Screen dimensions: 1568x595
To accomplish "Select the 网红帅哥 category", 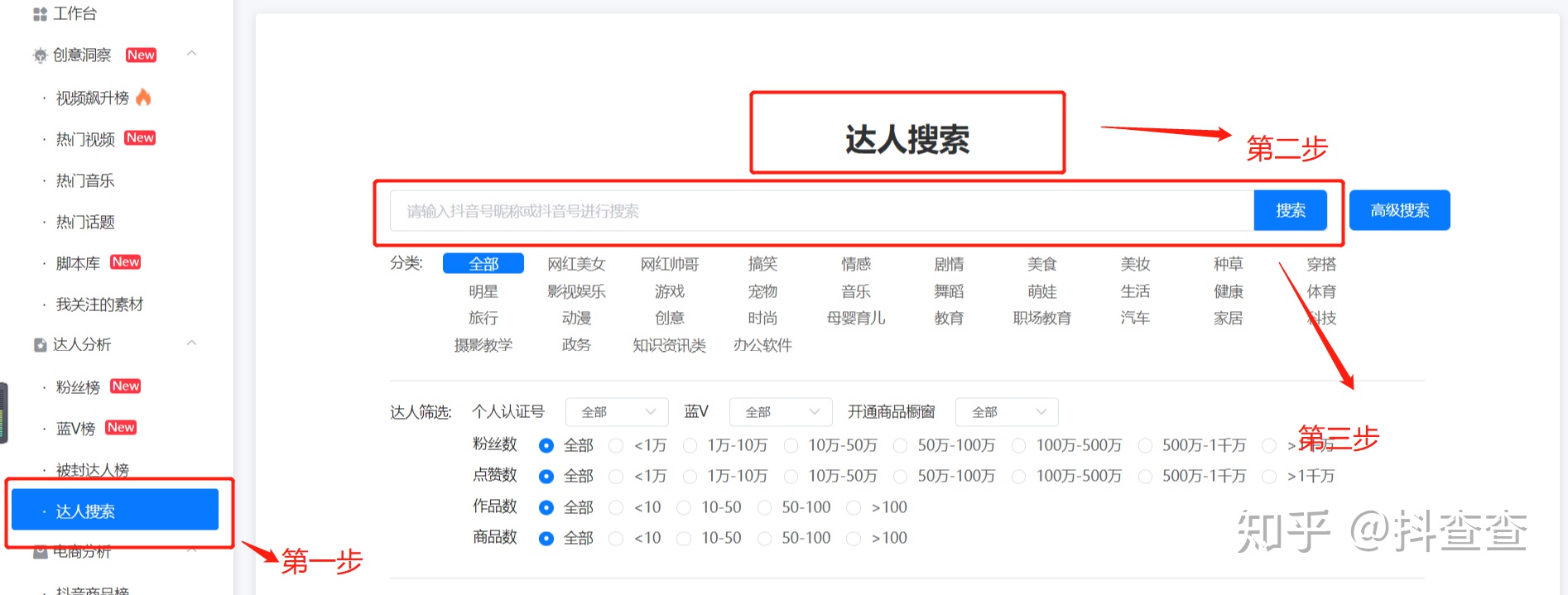I will [x=670, y=264].
